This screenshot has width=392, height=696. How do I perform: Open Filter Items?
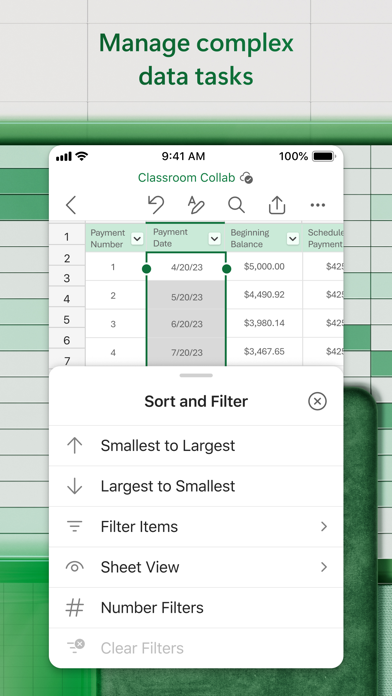(196, 526)
